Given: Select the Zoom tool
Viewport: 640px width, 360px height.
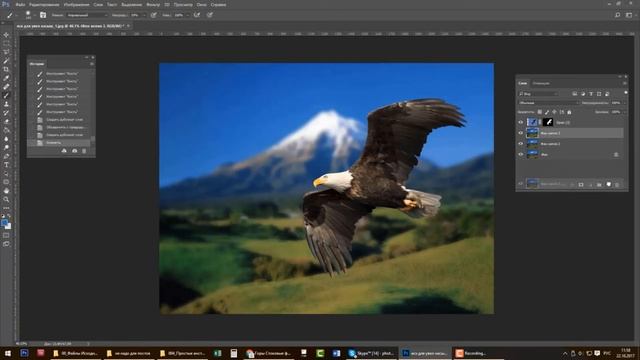Looking at the screenshot, I should (x=6, y=200).
